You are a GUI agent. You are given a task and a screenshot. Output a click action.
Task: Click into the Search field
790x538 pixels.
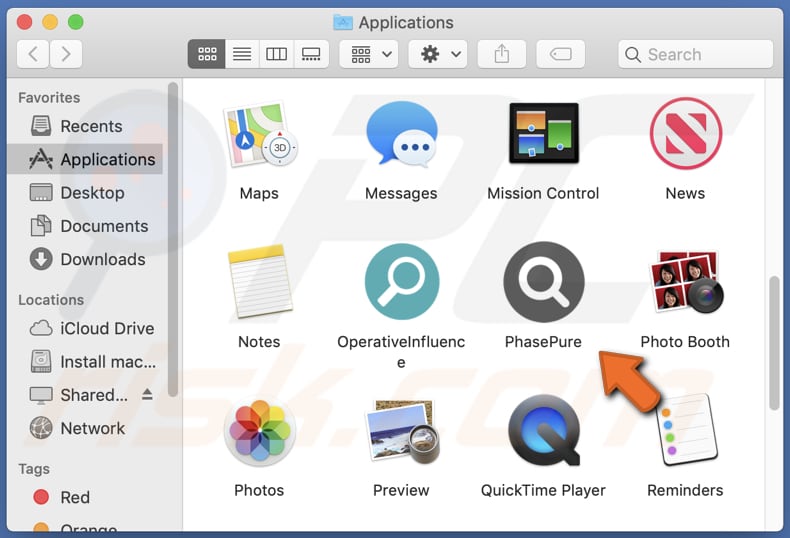tap(695, 54)
